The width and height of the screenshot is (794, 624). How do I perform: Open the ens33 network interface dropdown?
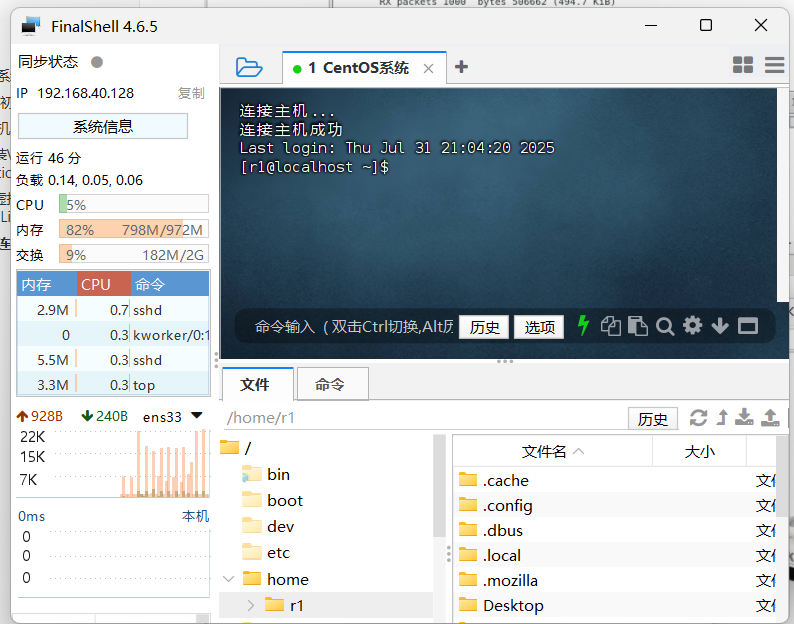[196, 416]
